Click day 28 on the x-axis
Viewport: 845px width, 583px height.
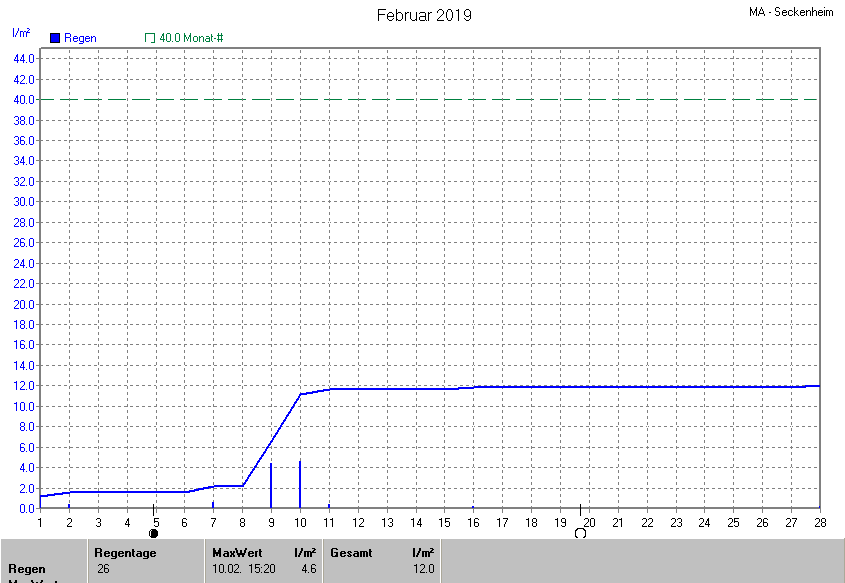[819, 522]
